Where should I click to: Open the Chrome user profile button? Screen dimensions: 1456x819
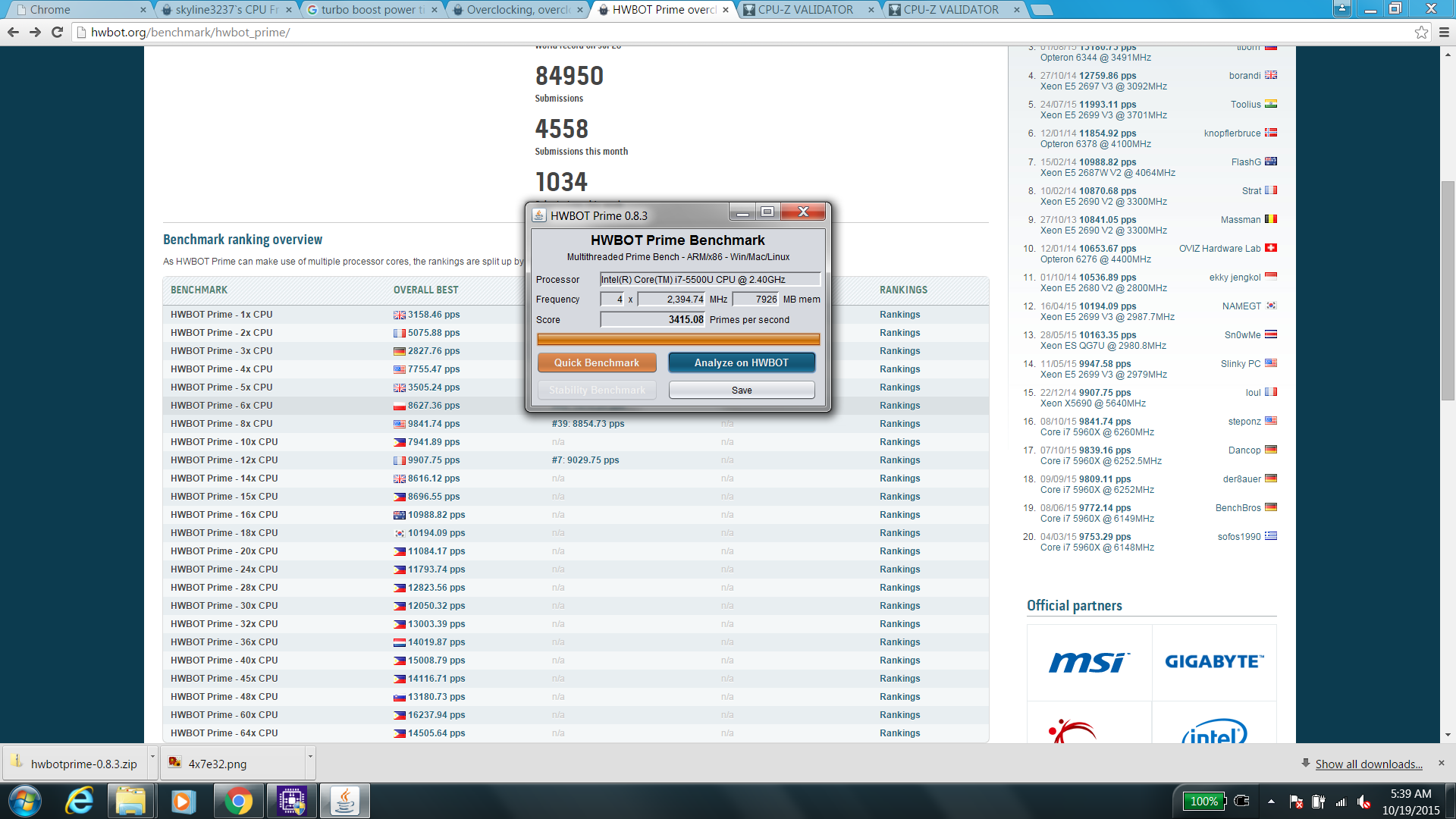(1342, 8)
